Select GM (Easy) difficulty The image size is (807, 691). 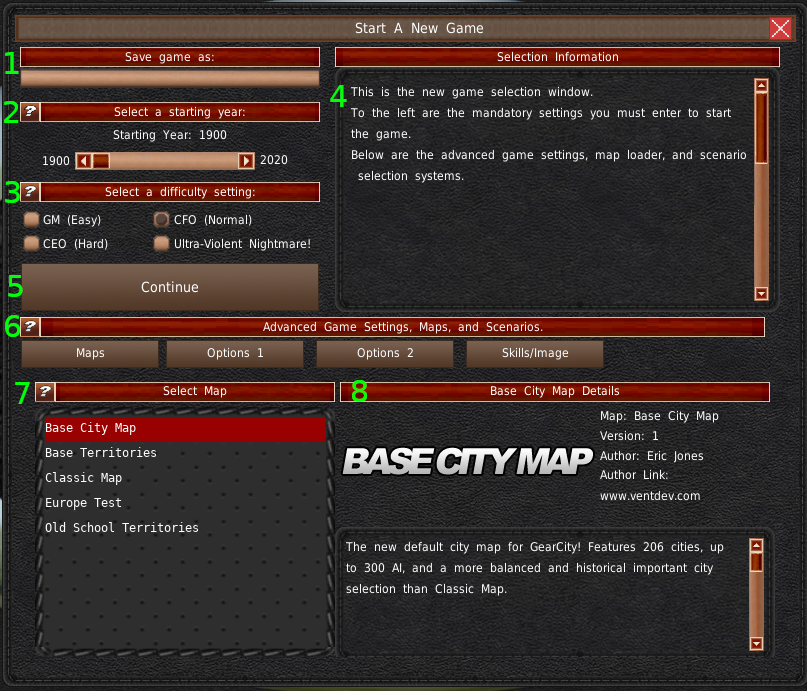point(32,220)
